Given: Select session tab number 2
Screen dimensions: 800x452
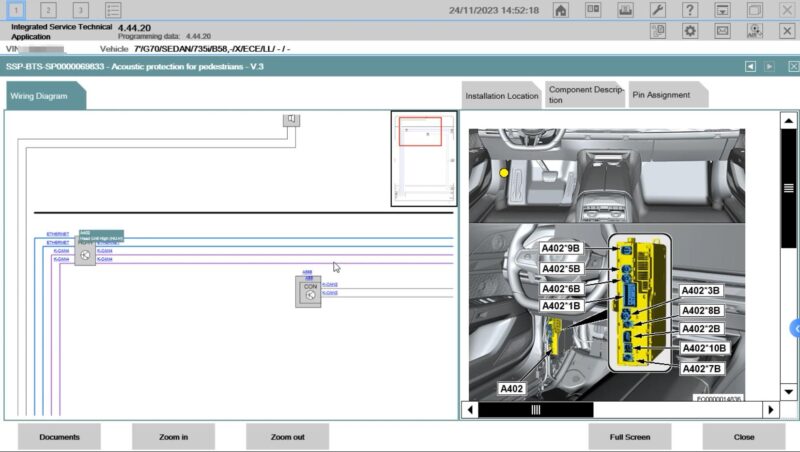Looking at the screenshot, I should [48, 10].
